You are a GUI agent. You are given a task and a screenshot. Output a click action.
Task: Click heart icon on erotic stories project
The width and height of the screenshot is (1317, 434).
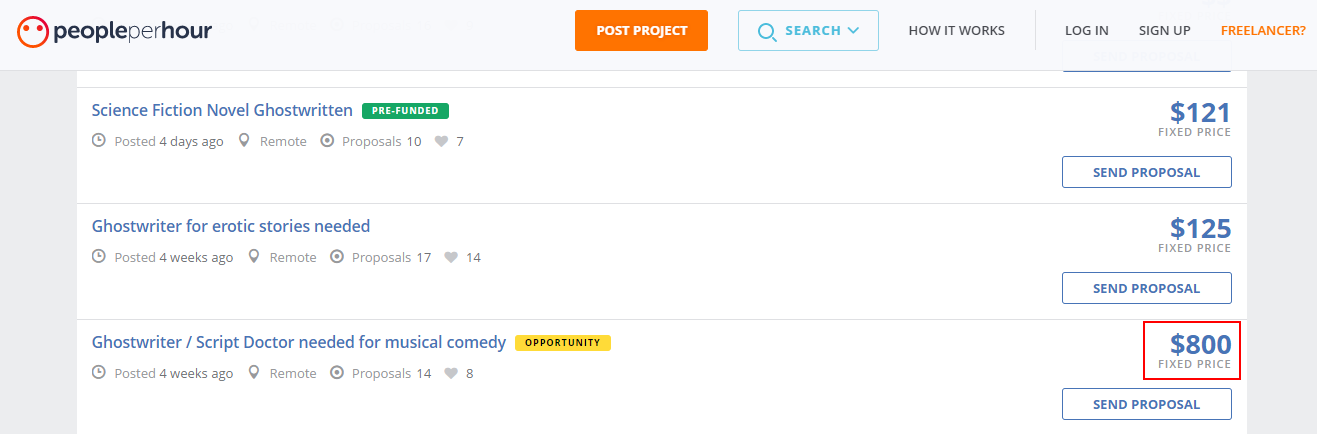(x=451, y=258)
